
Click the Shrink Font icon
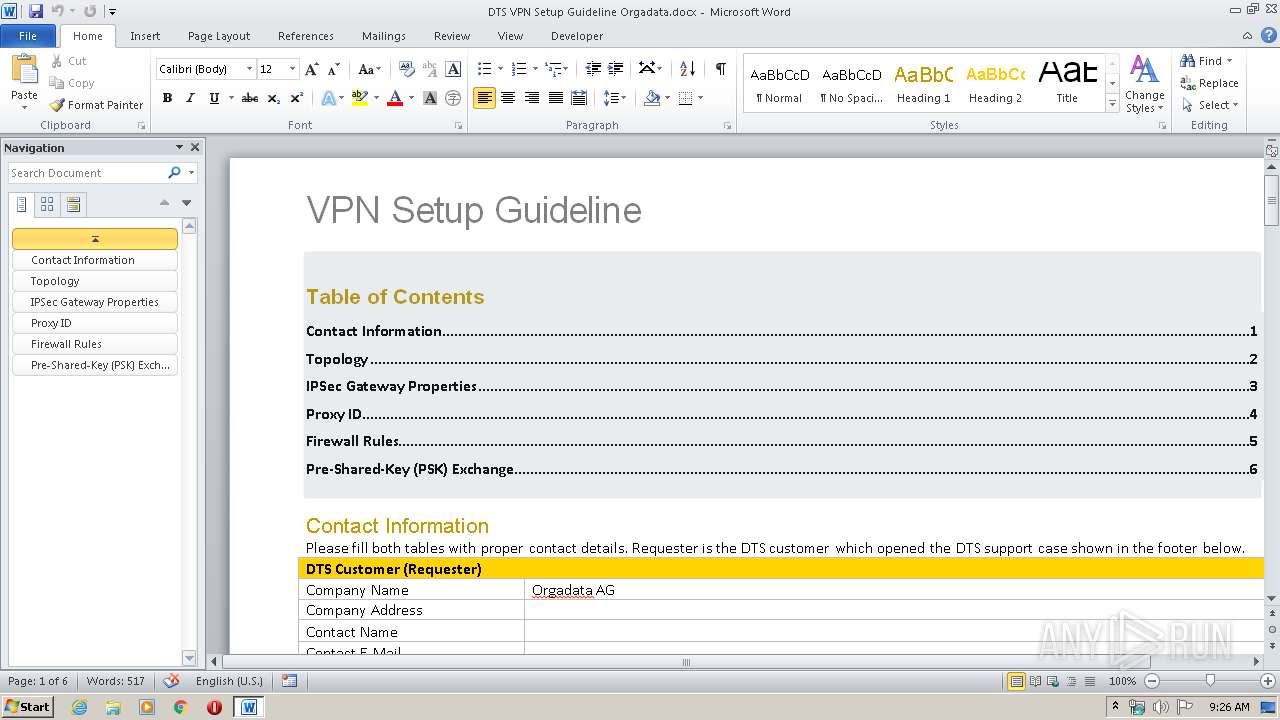(334, 69)
